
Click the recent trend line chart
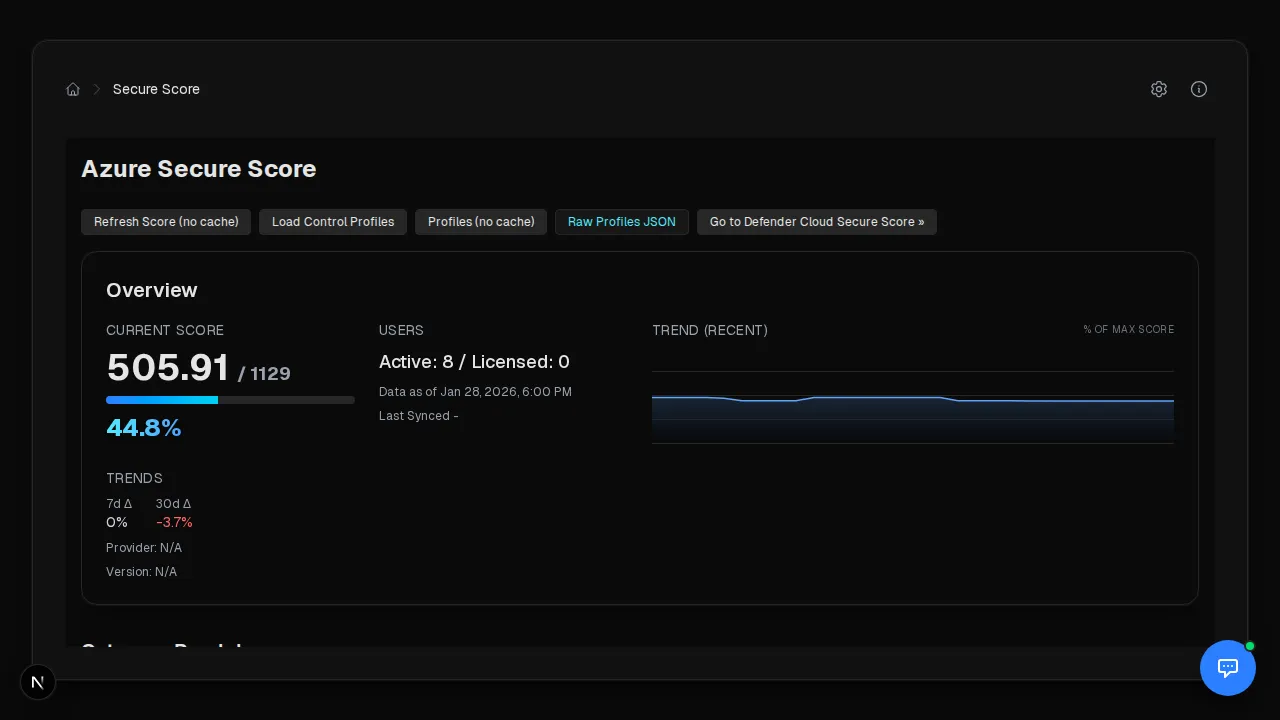pyautogui.click(x=913, y=407)
